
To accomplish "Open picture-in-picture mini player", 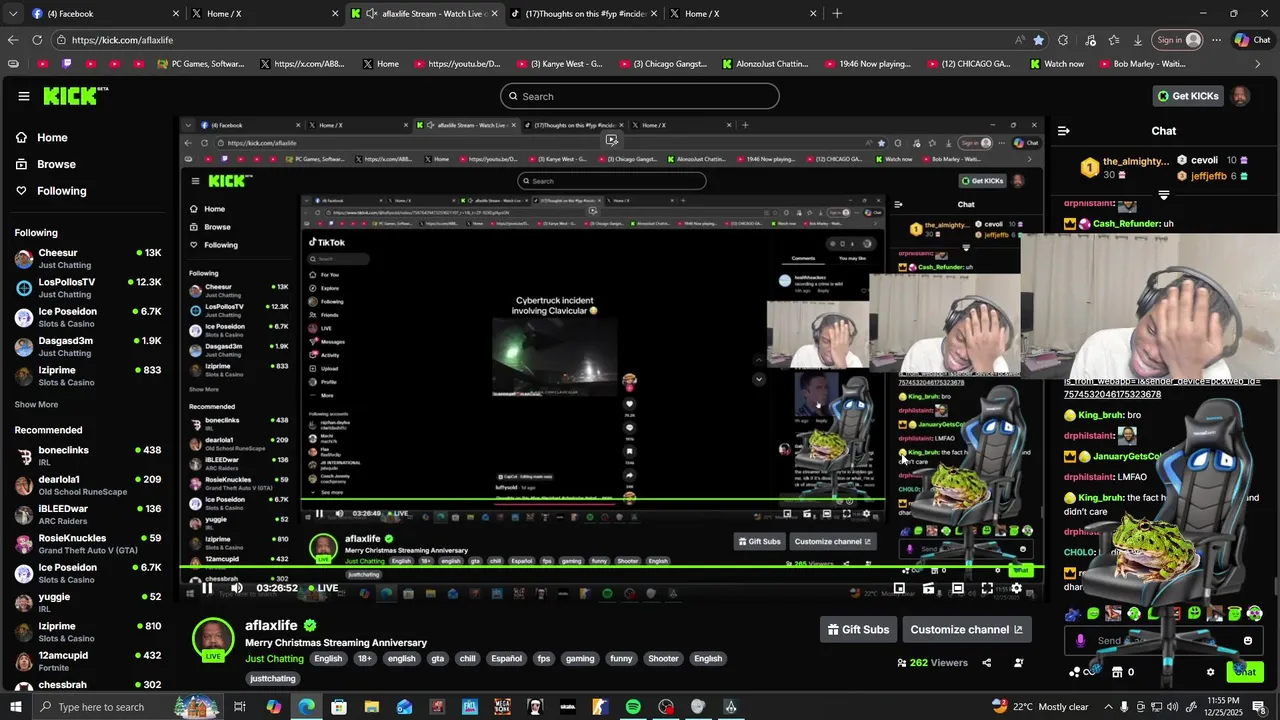I will point(899,588).
